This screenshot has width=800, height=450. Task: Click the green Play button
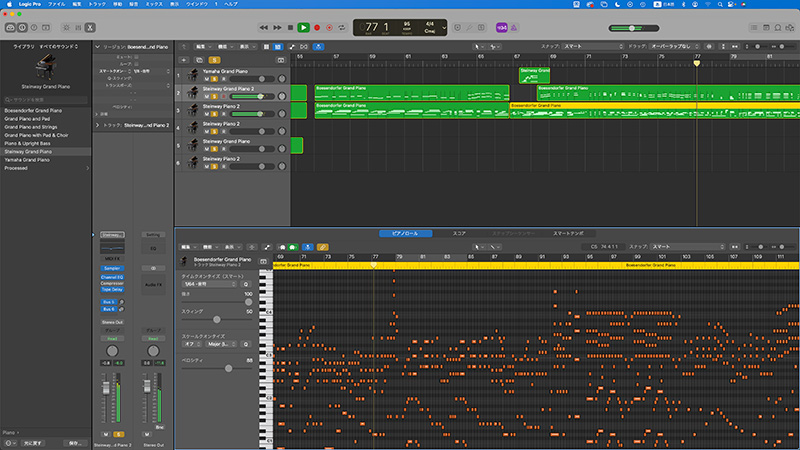304,28
